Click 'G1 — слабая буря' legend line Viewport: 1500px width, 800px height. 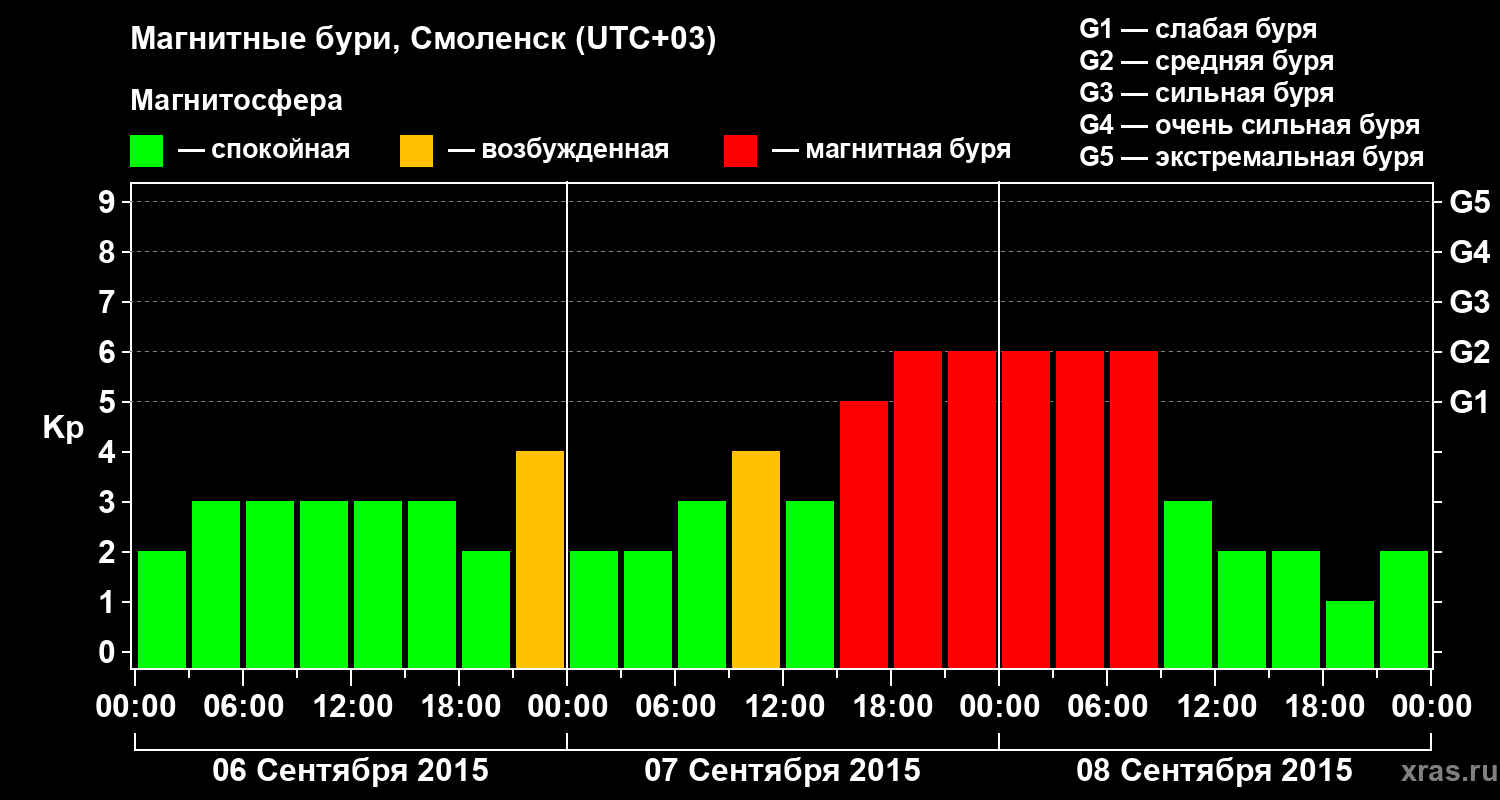[x=1198, y=29]
